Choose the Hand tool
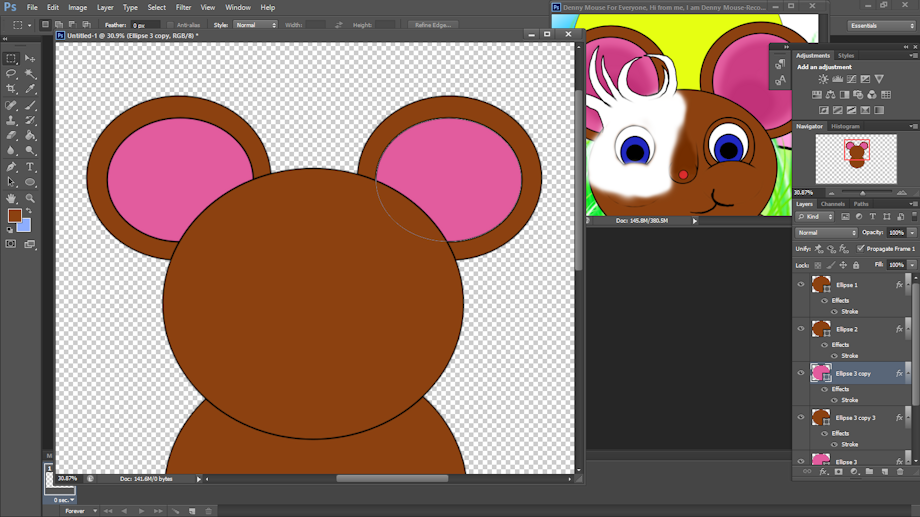920x517 pixels. 11,198
